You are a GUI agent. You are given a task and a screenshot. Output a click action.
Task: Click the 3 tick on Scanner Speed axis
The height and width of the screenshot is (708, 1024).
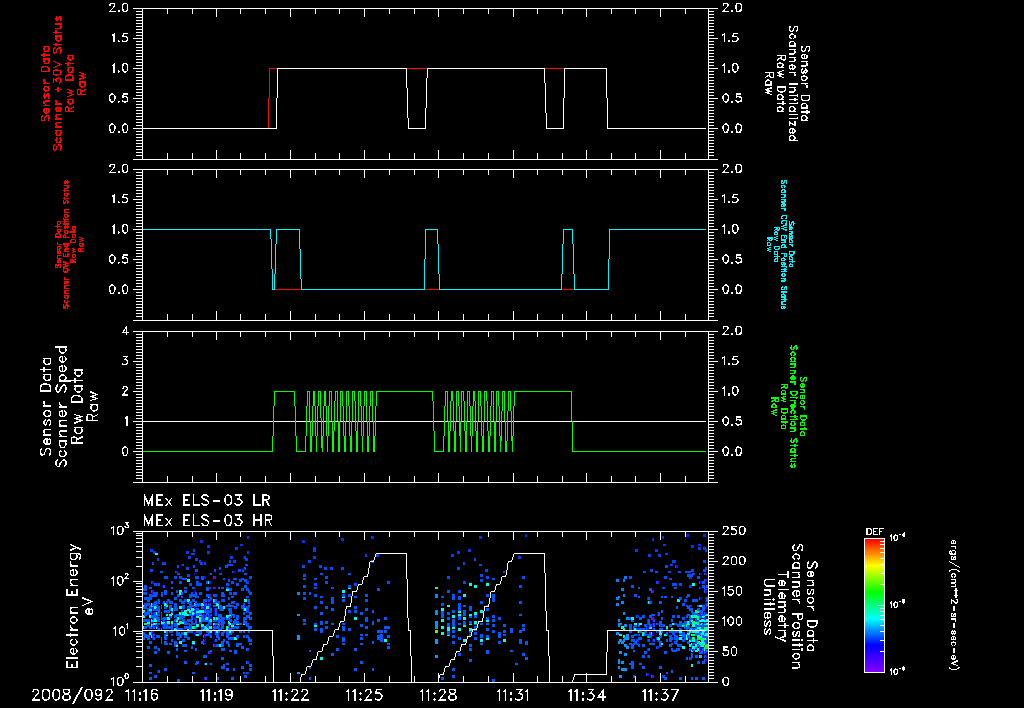(125, 361)
